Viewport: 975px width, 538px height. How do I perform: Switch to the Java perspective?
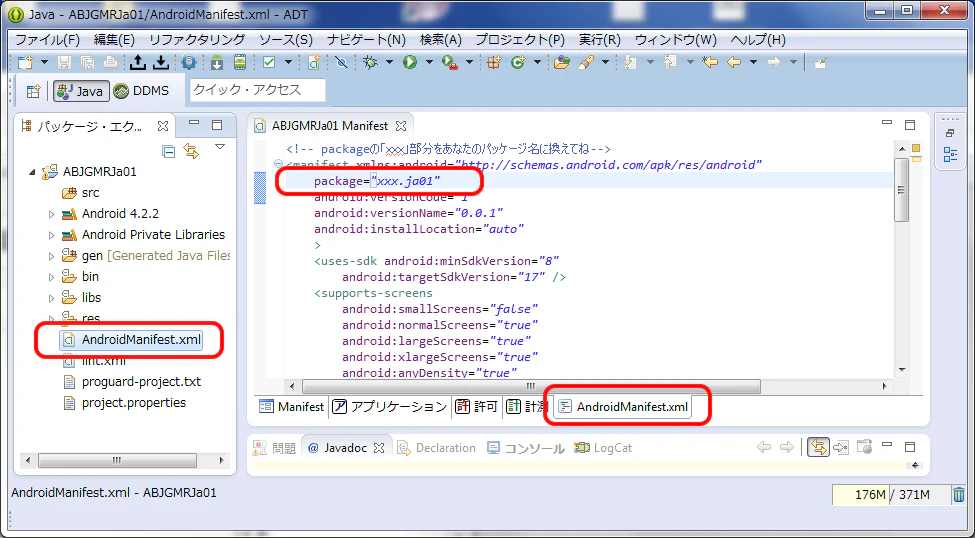pyautogui.click(x=81, y=91)
